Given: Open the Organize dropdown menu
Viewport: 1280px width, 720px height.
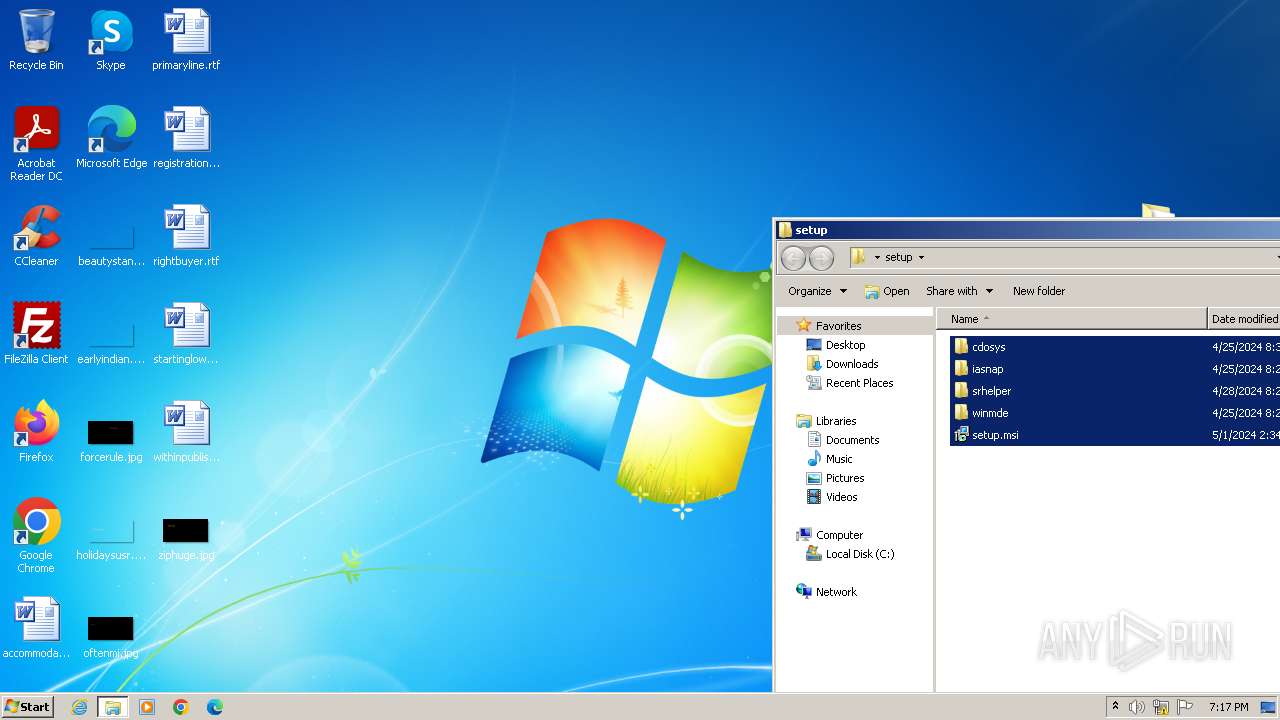Looking at the screenshot, I should click(x=817, y=291).
